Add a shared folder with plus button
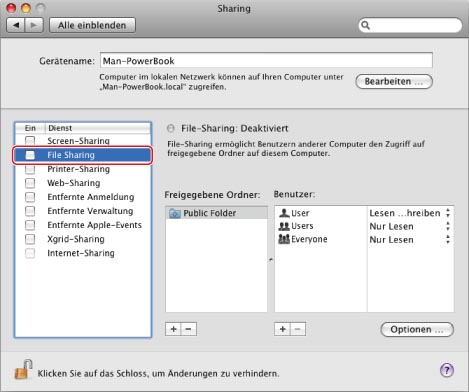The width and height of the screenshot is (469, 392). (x=173, y=329)
